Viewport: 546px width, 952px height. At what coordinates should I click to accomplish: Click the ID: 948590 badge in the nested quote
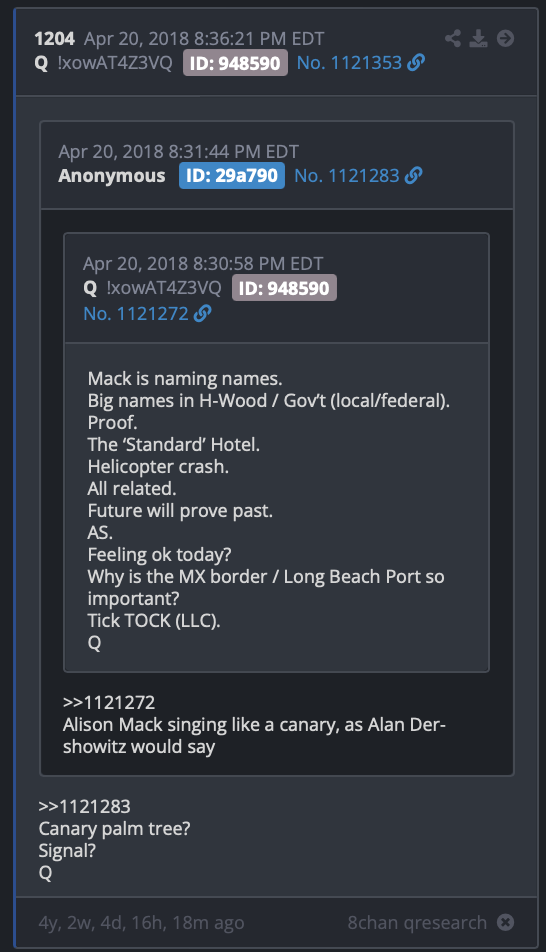click(x=284, y=288)
